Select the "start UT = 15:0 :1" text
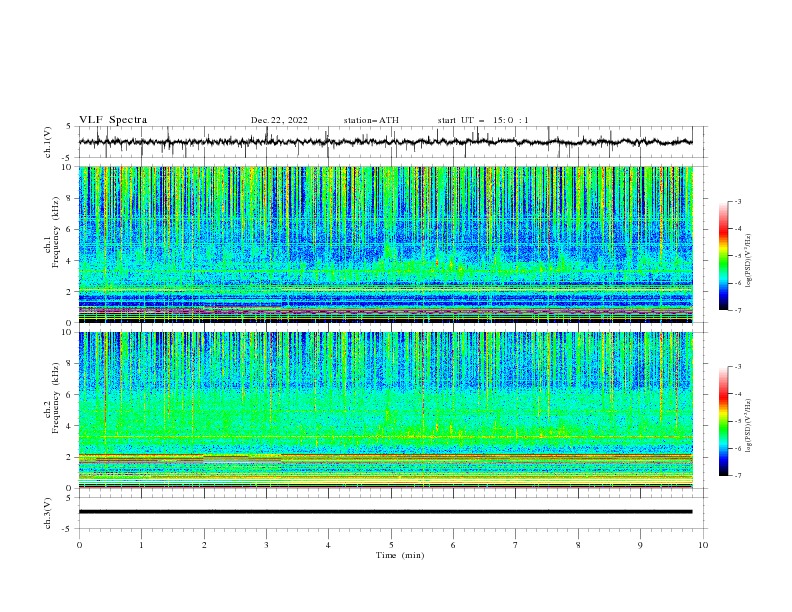 tap(483, 120)
